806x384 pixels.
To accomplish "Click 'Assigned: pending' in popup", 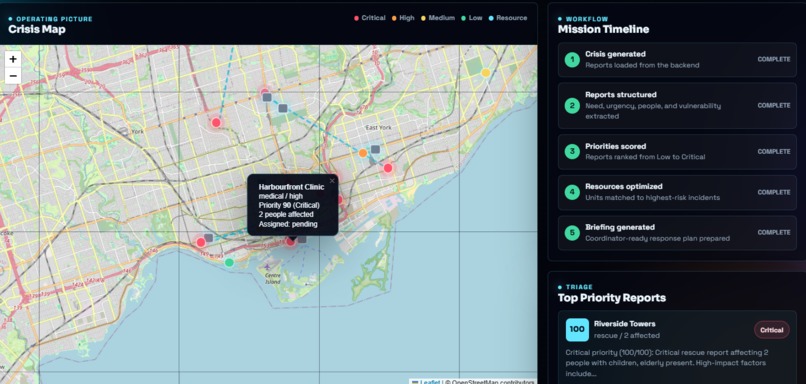I will 288,224.
